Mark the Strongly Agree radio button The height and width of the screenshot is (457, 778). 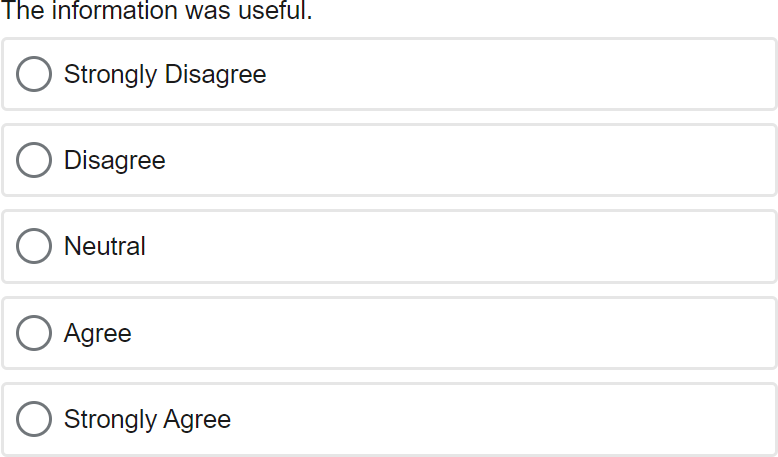(x=34, y=419)
